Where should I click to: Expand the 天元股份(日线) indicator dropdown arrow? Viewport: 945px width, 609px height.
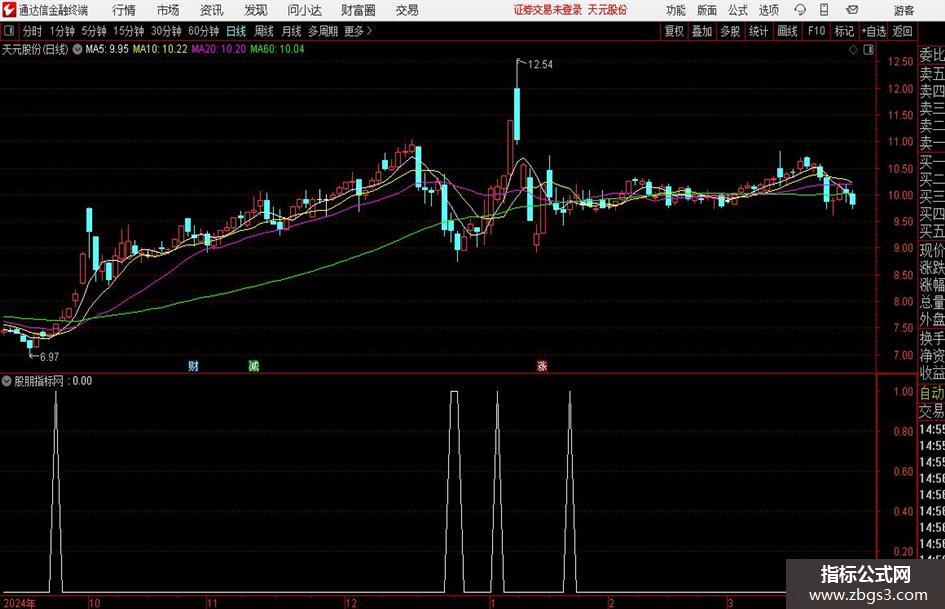pyautogui.click(x=77, y=49)
